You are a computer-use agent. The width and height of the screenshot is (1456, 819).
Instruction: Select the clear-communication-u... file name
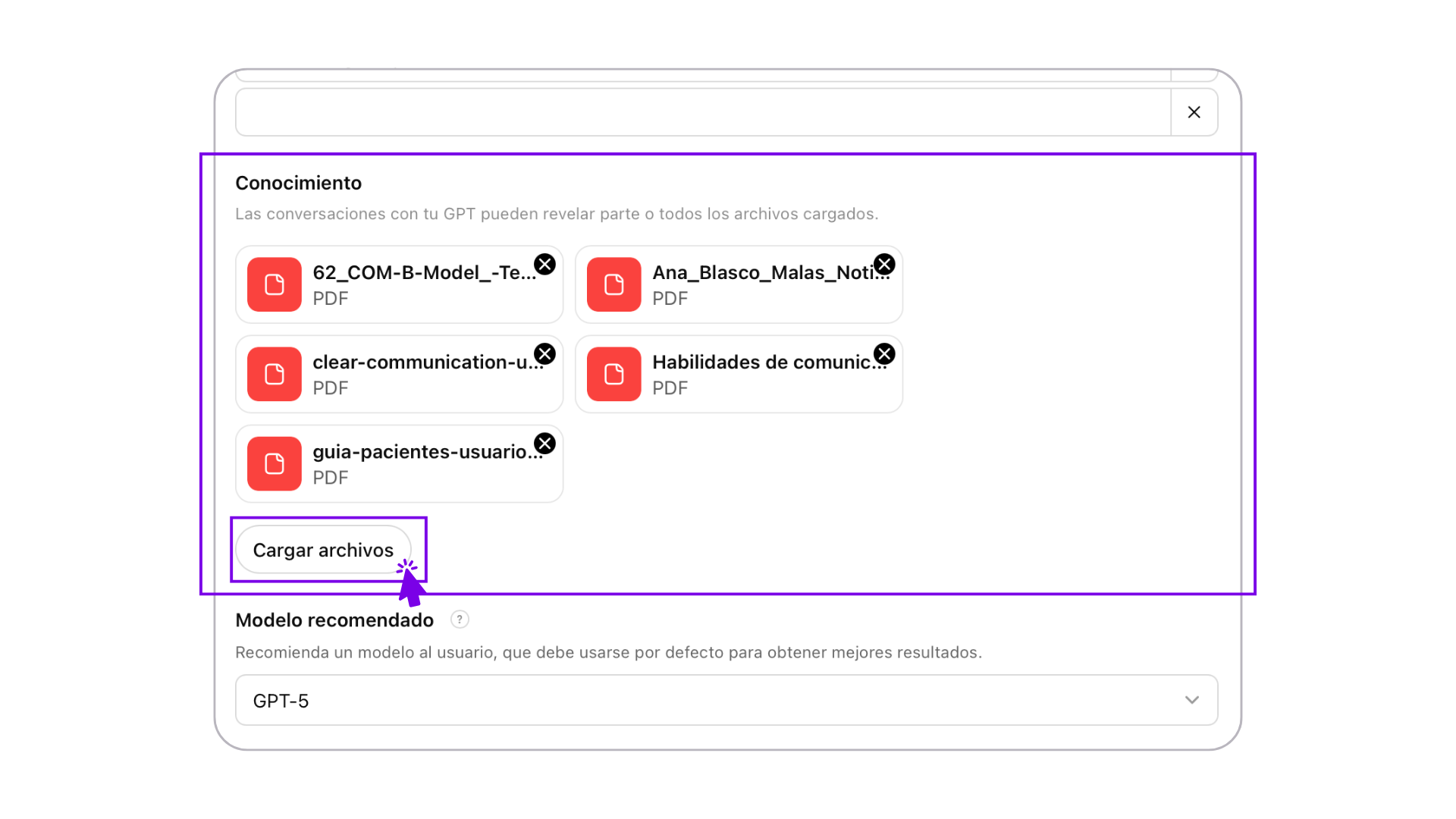[x=428, y=362]
